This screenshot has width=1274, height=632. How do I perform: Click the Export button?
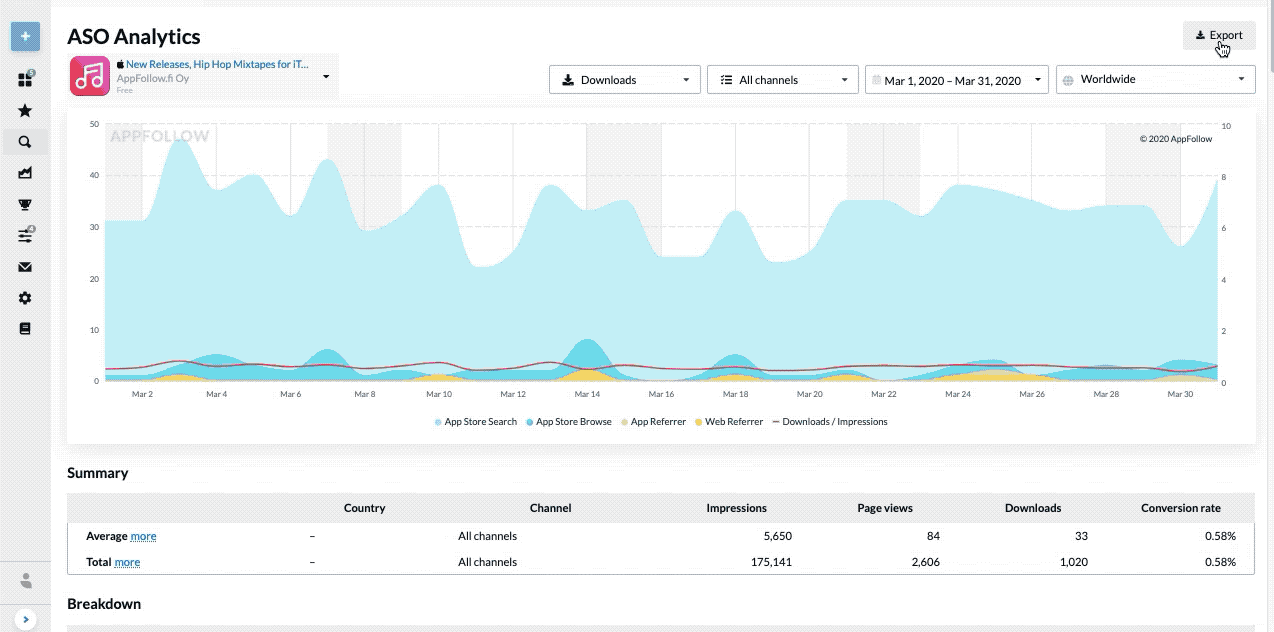(1219, 35)
